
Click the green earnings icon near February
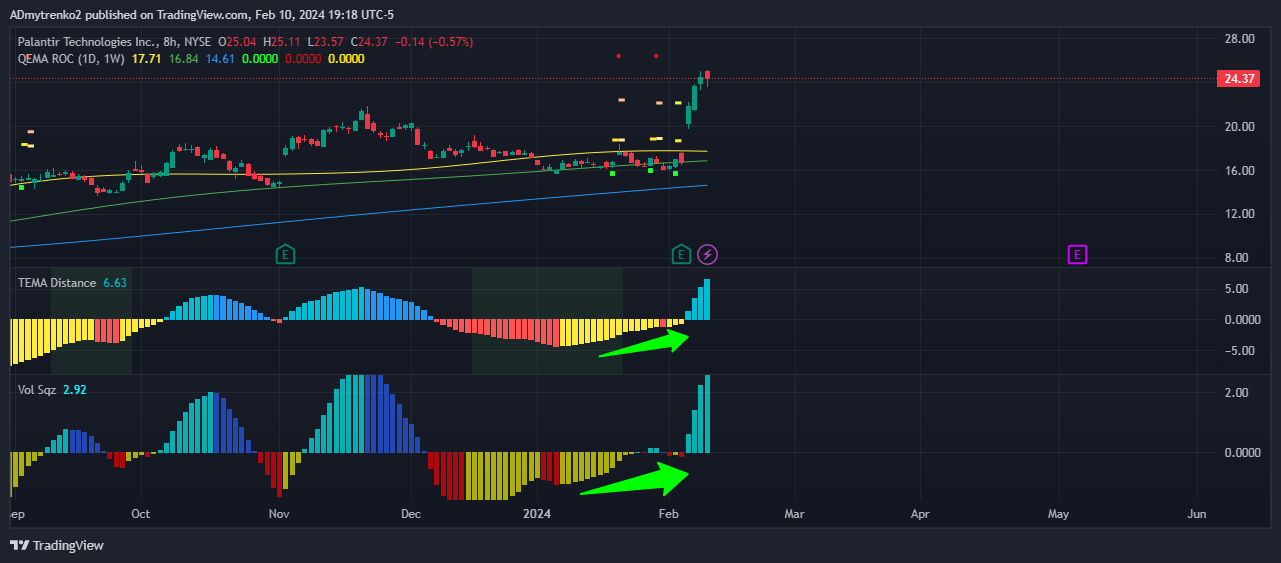tap(682, 254)
